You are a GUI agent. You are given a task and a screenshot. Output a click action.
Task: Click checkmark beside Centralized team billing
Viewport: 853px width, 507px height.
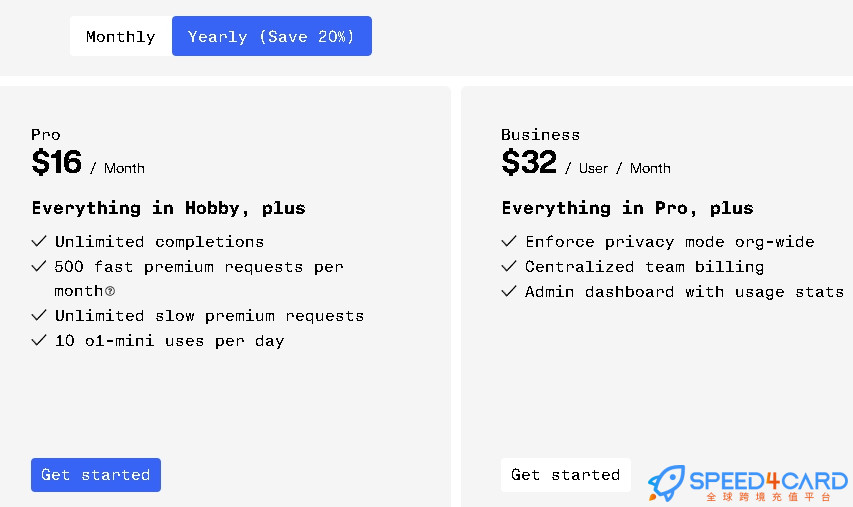(509, 266)
